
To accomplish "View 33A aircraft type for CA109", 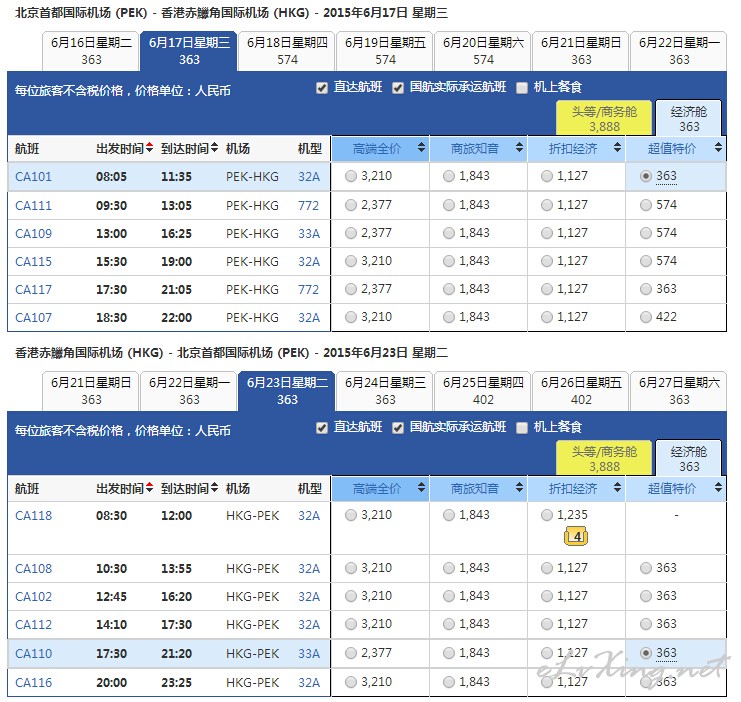I will (309, 234).
